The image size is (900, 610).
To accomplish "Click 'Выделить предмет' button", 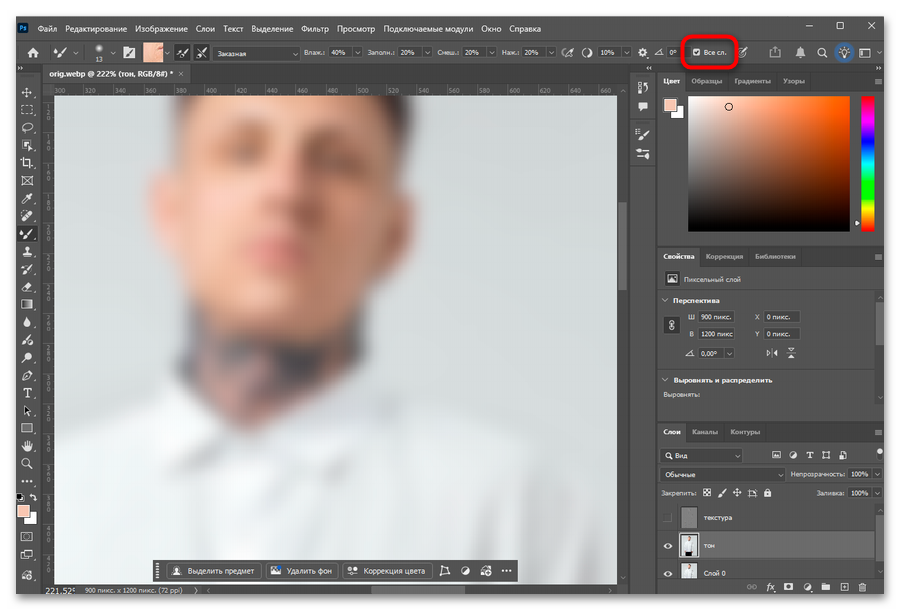I will [x=214, y=571].
